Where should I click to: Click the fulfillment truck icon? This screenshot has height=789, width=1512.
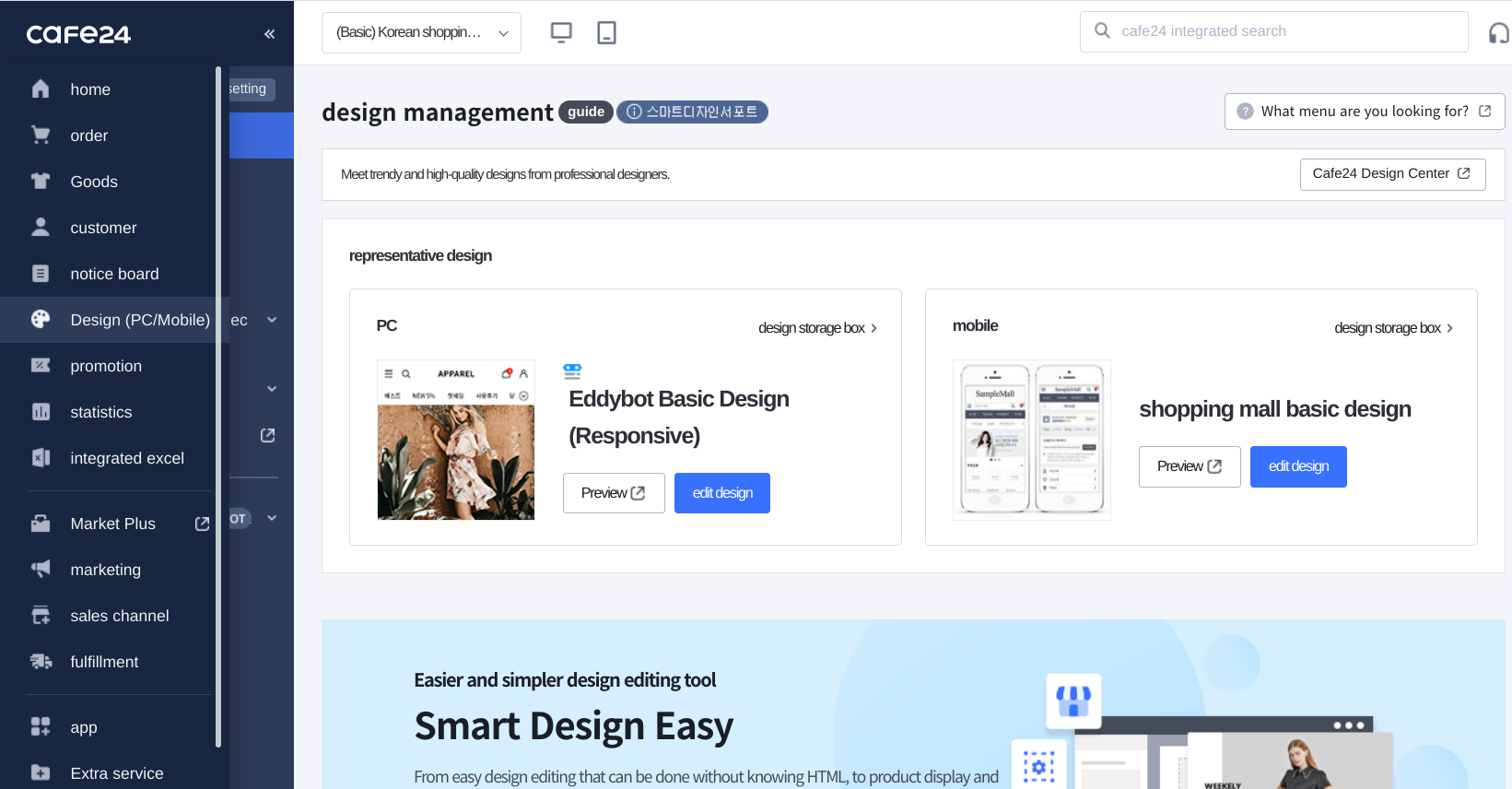[x=41, y=661]
